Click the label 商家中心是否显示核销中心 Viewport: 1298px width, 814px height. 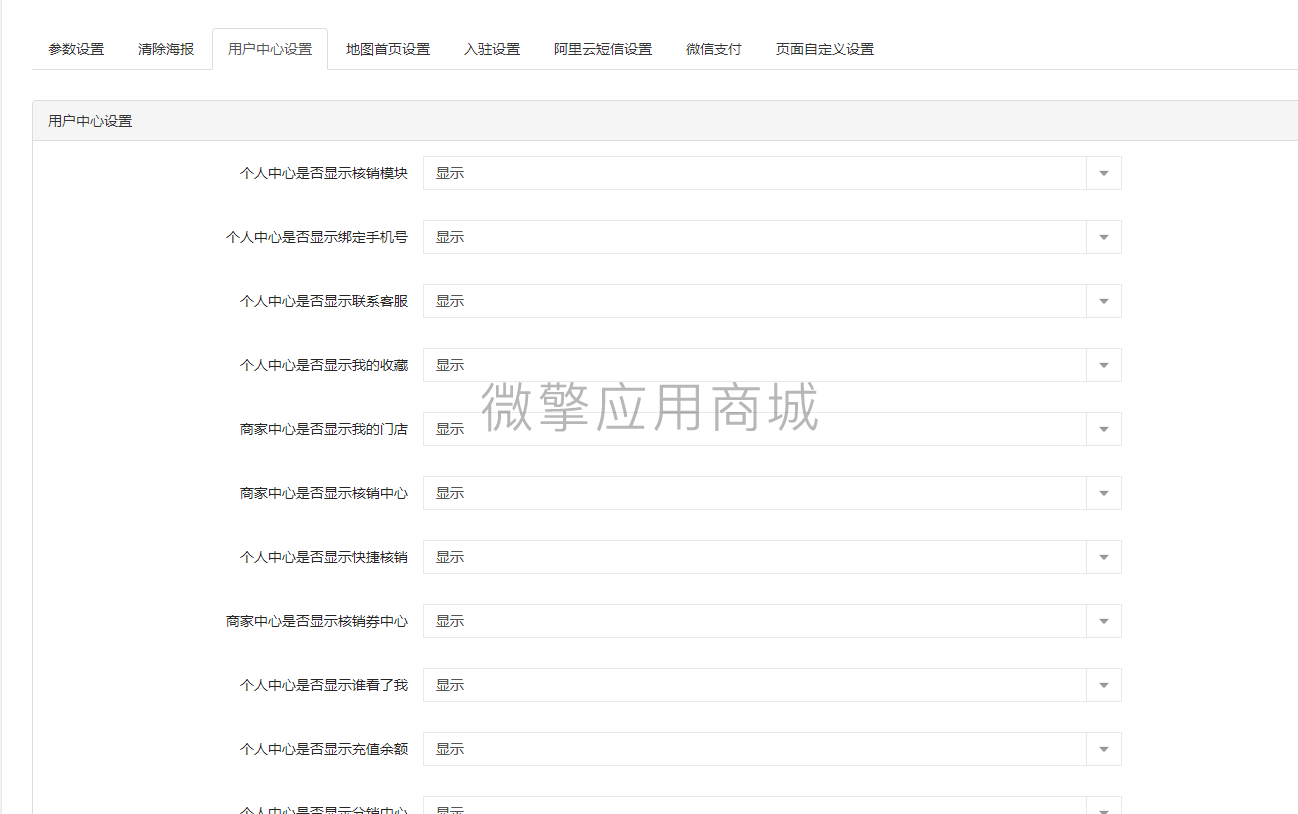pyautogui.click(x=324, y=493)
